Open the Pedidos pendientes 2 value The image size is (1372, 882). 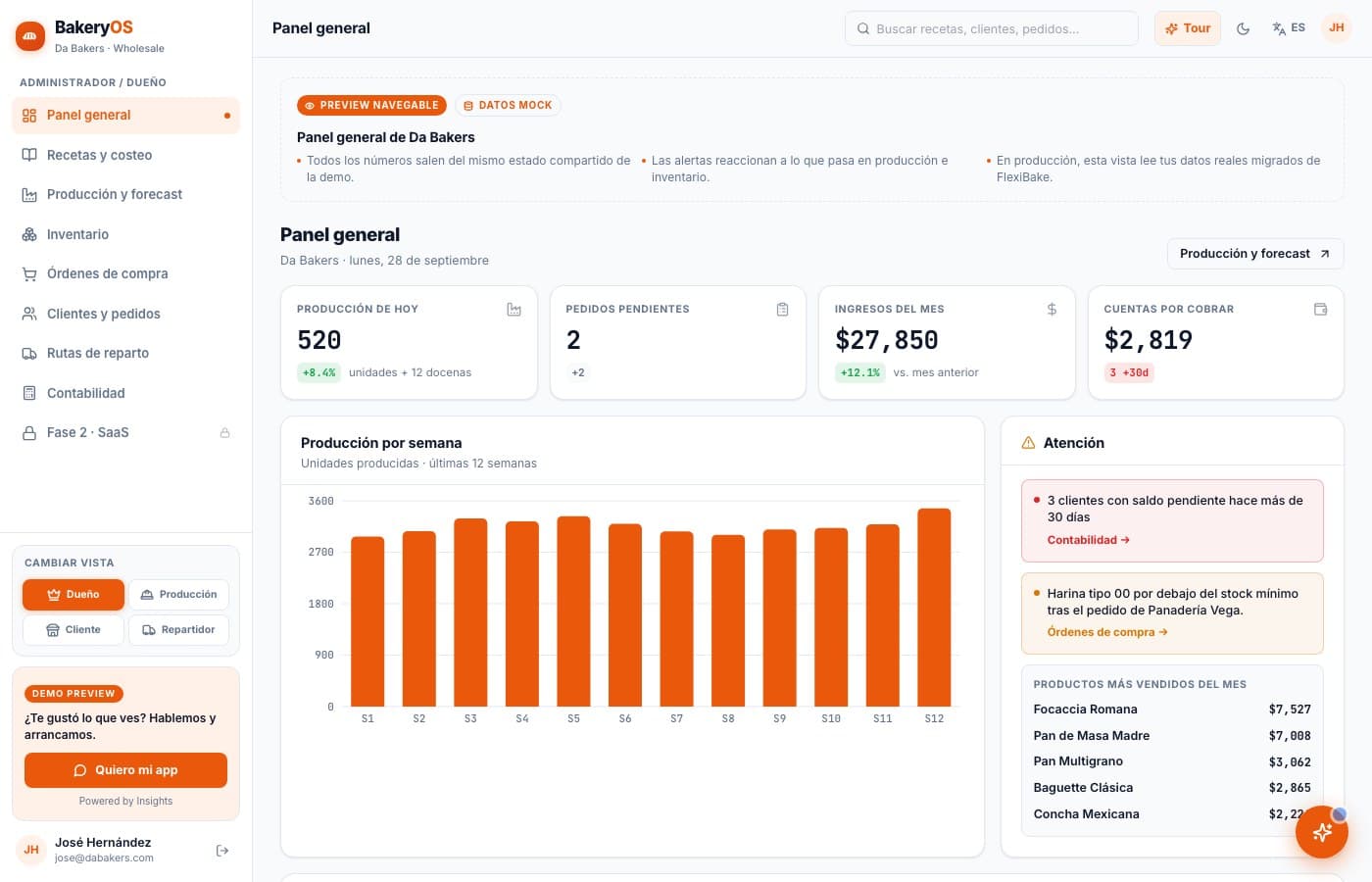click(574, 340)
